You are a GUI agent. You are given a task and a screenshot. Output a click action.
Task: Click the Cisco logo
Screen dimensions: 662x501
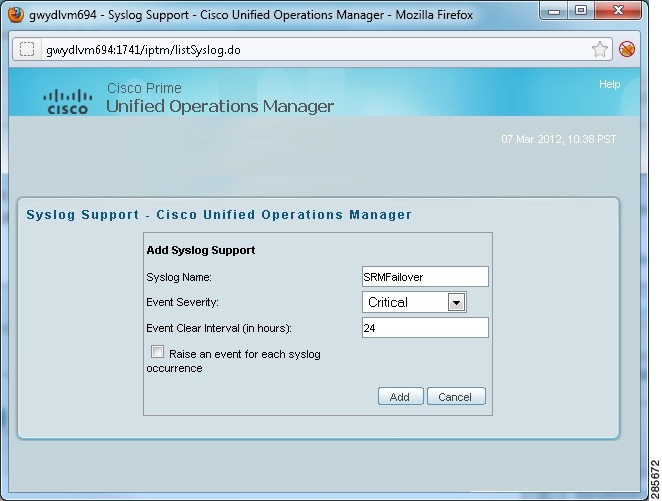pos(68,101)
